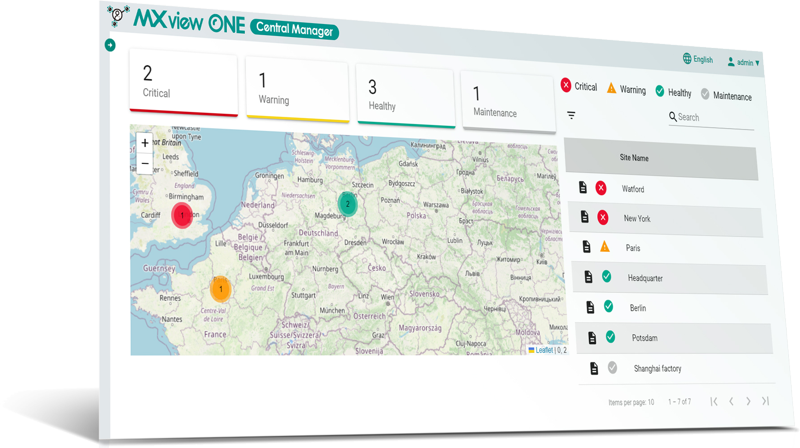The height and width of the screenshot is (448, 800).
Task: Open the Leaflet attribution link
Action: pyautogui.click(x=544, y=350)
